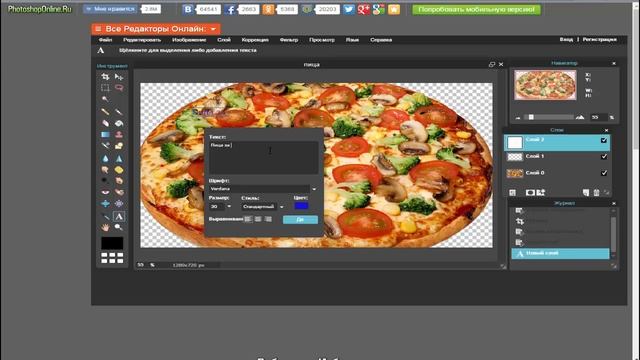The width and height of the screenshot is (640, 360).
Task: Select the Gradient tool
Action: (x=105, y=134)
